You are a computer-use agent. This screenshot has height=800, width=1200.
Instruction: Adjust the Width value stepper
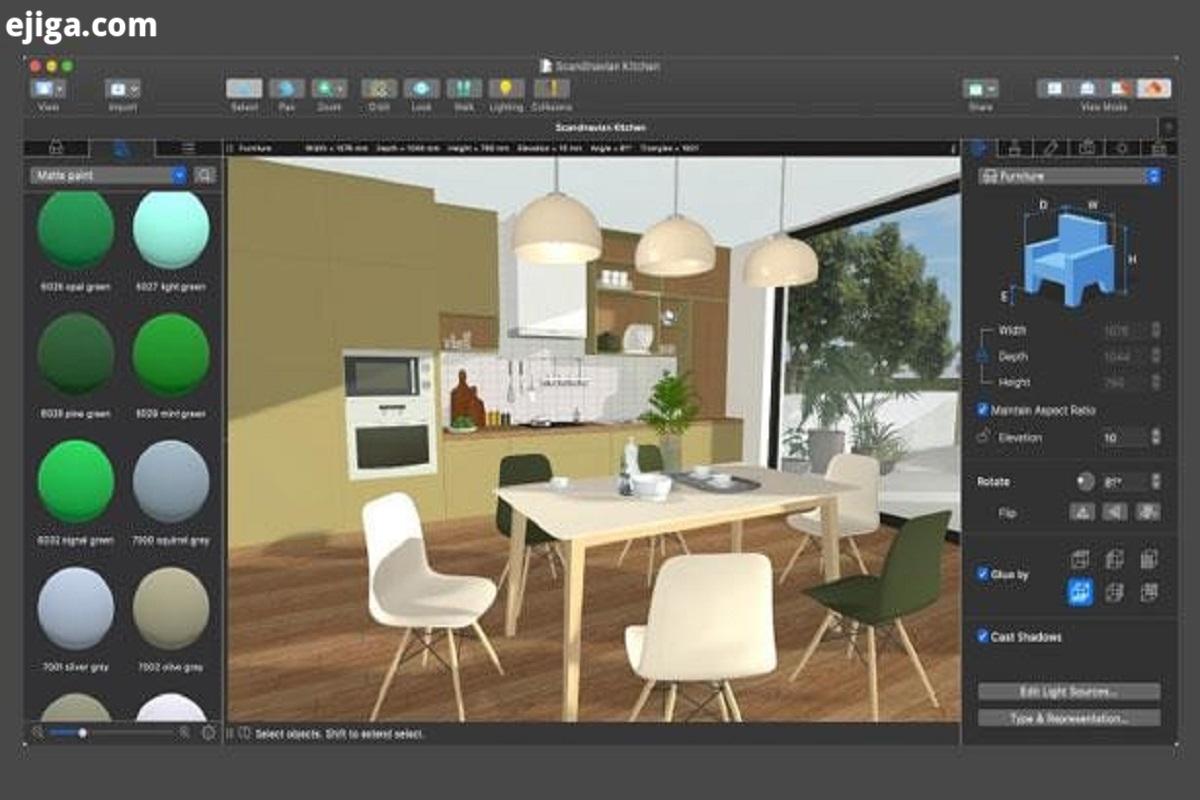pyautogui.click(x=1157, y=330)
